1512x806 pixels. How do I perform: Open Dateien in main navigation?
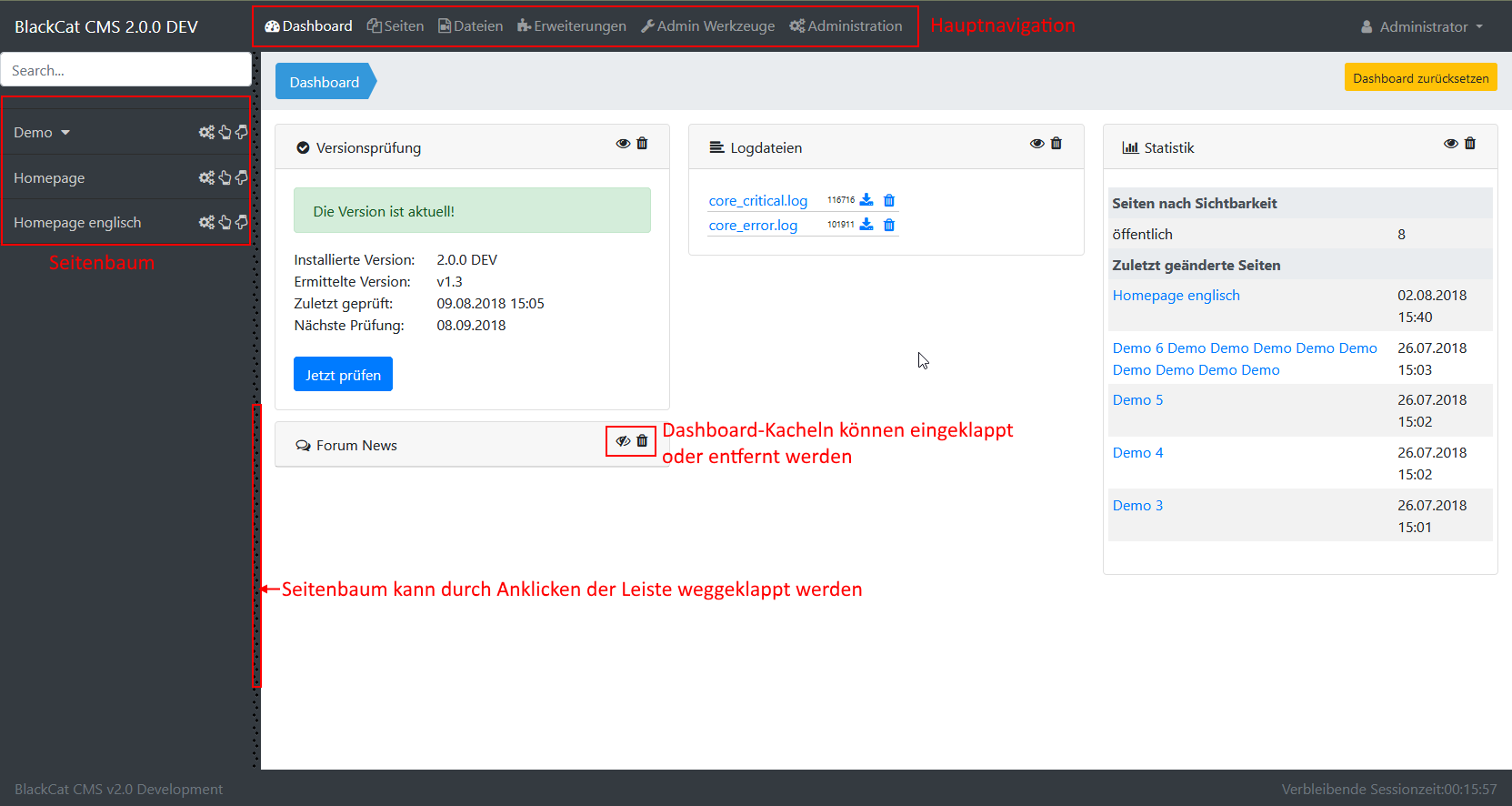471,26
